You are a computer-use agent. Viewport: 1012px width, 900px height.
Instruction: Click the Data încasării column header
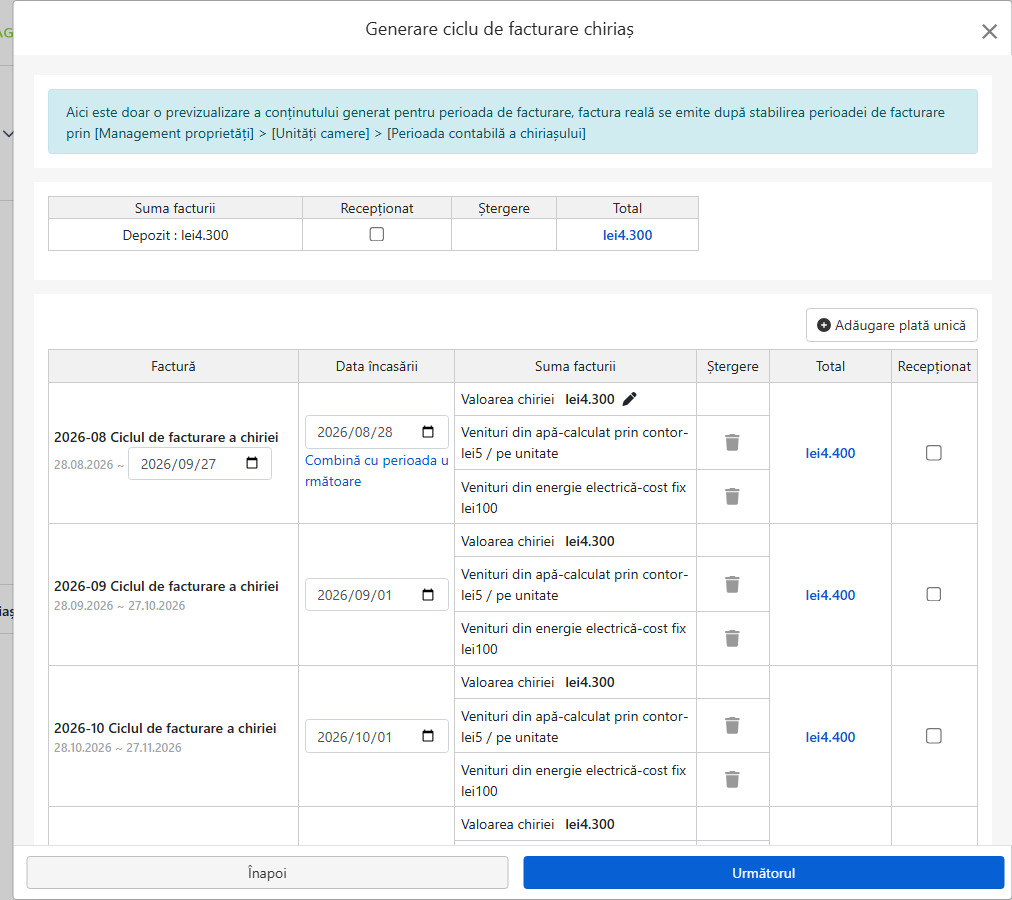[377, 366]
